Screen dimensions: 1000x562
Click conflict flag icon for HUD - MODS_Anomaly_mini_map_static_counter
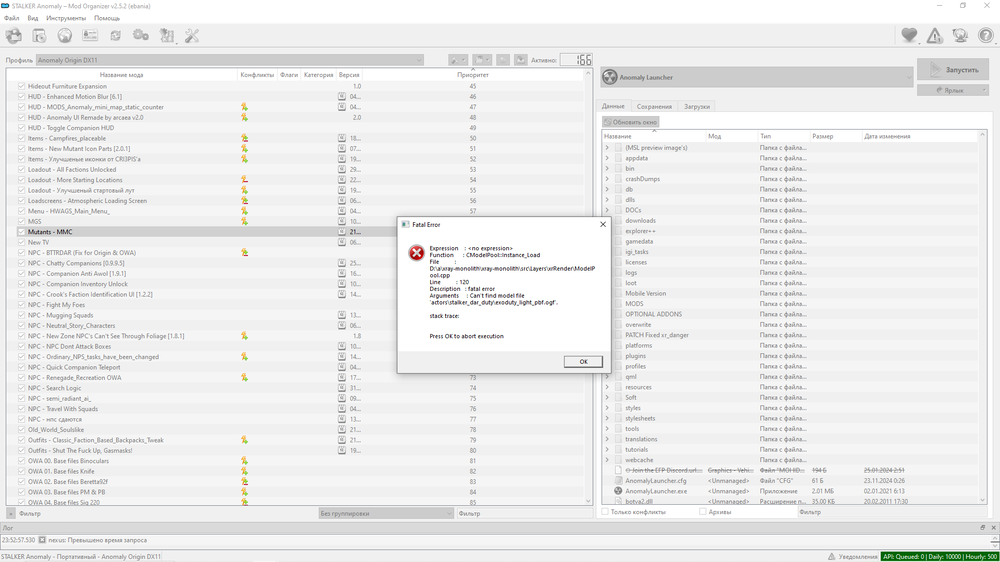(x=244, y=107)
